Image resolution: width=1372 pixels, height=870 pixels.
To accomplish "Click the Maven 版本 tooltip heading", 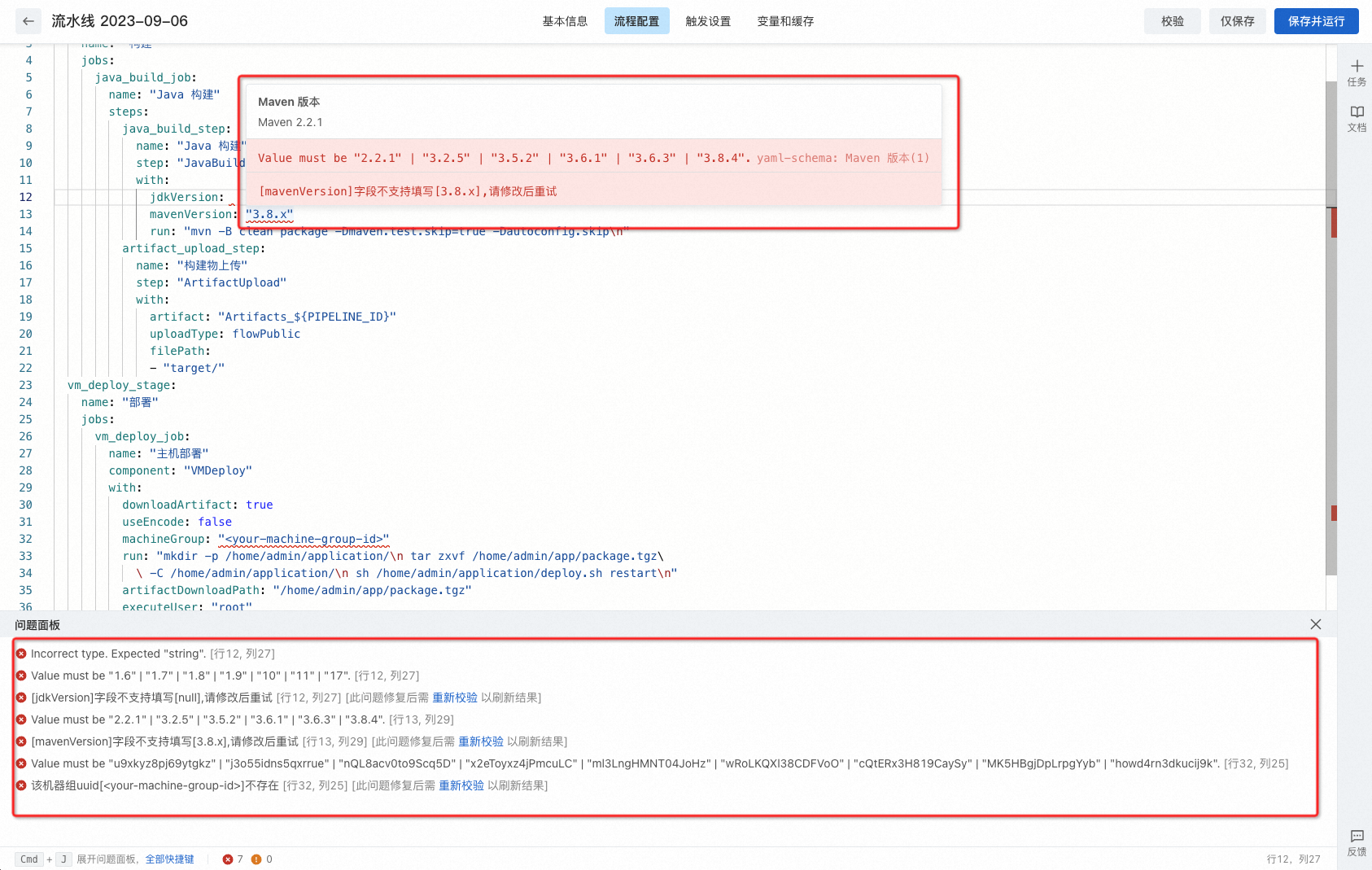I will 289,102.
